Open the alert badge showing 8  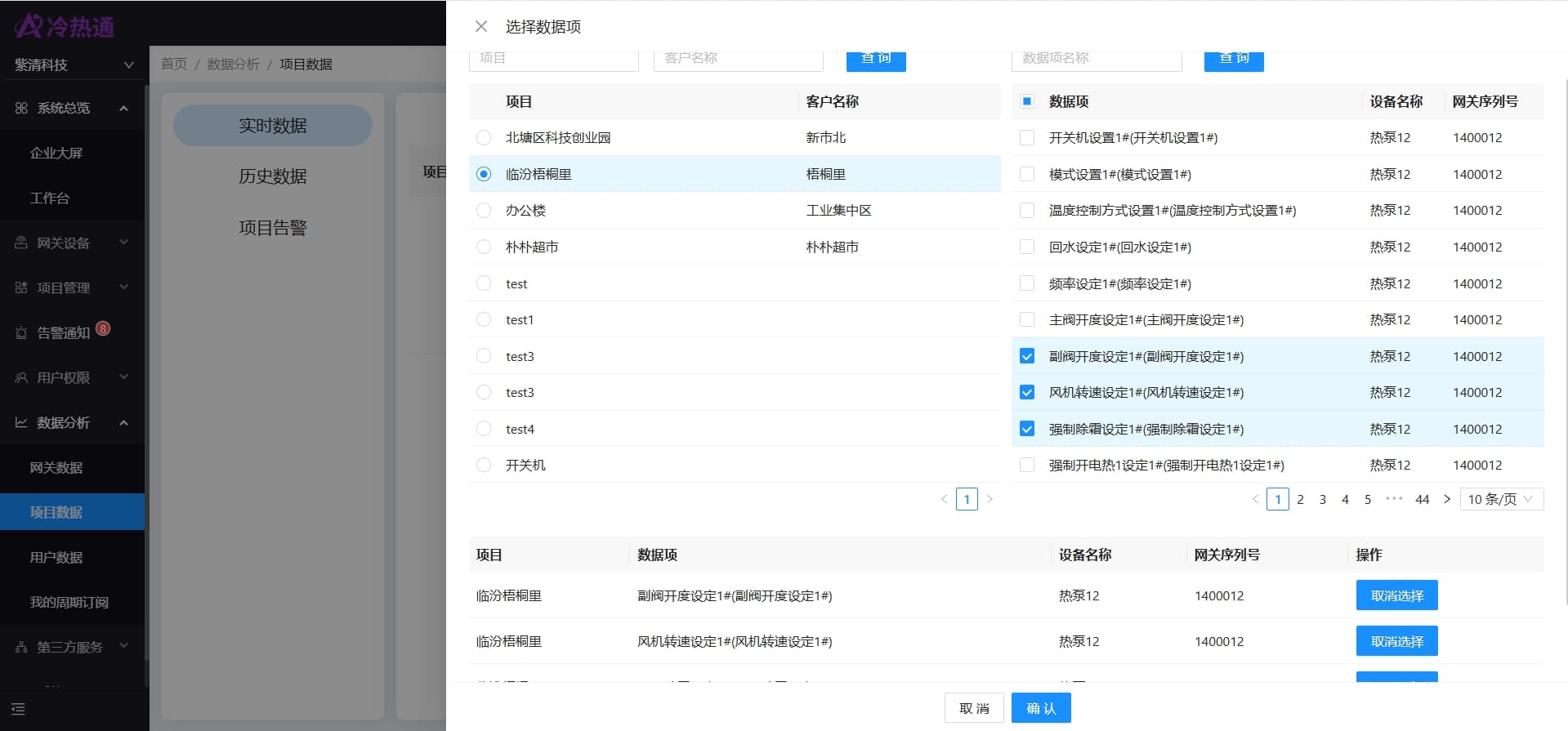[x=103, y=328]
